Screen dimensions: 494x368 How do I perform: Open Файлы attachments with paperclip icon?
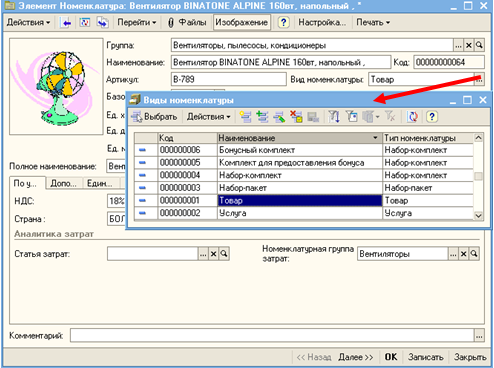(x=187, y=23)
